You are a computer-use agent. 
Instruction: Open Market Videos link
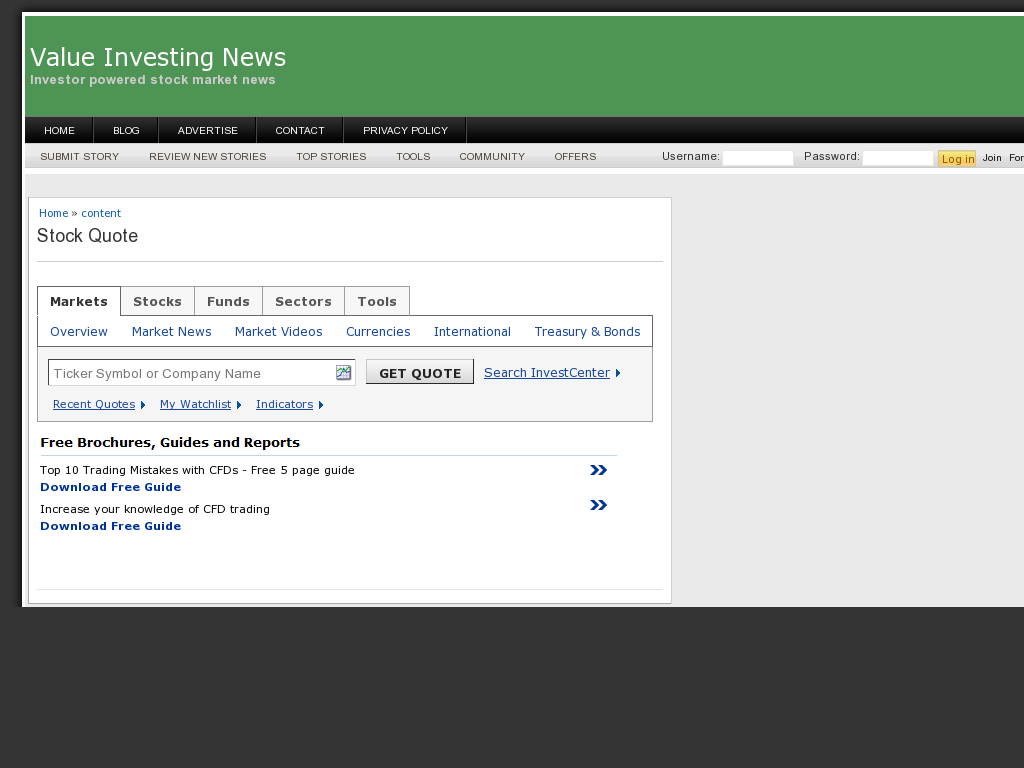(x=279, y=332)
